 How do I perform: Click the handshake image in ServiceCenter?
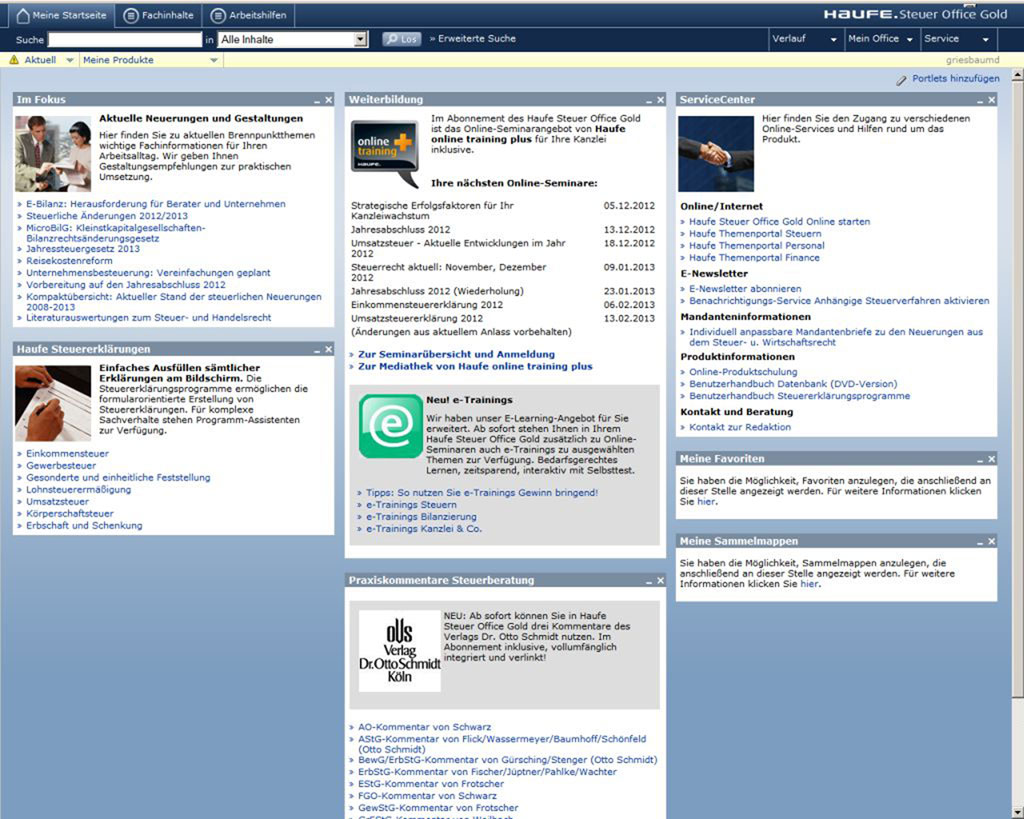click(x=716, y=153)
